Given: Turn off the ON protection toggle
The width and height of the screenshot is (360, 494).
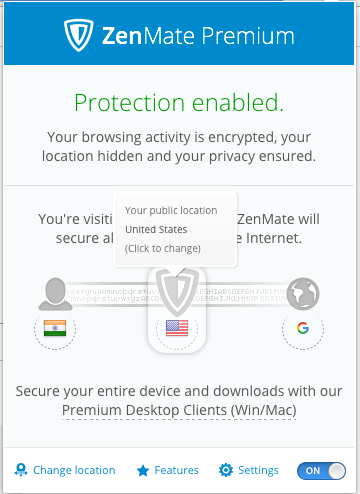Looking at the screenshot, I should pyautogui.click(x=321, y=471).
